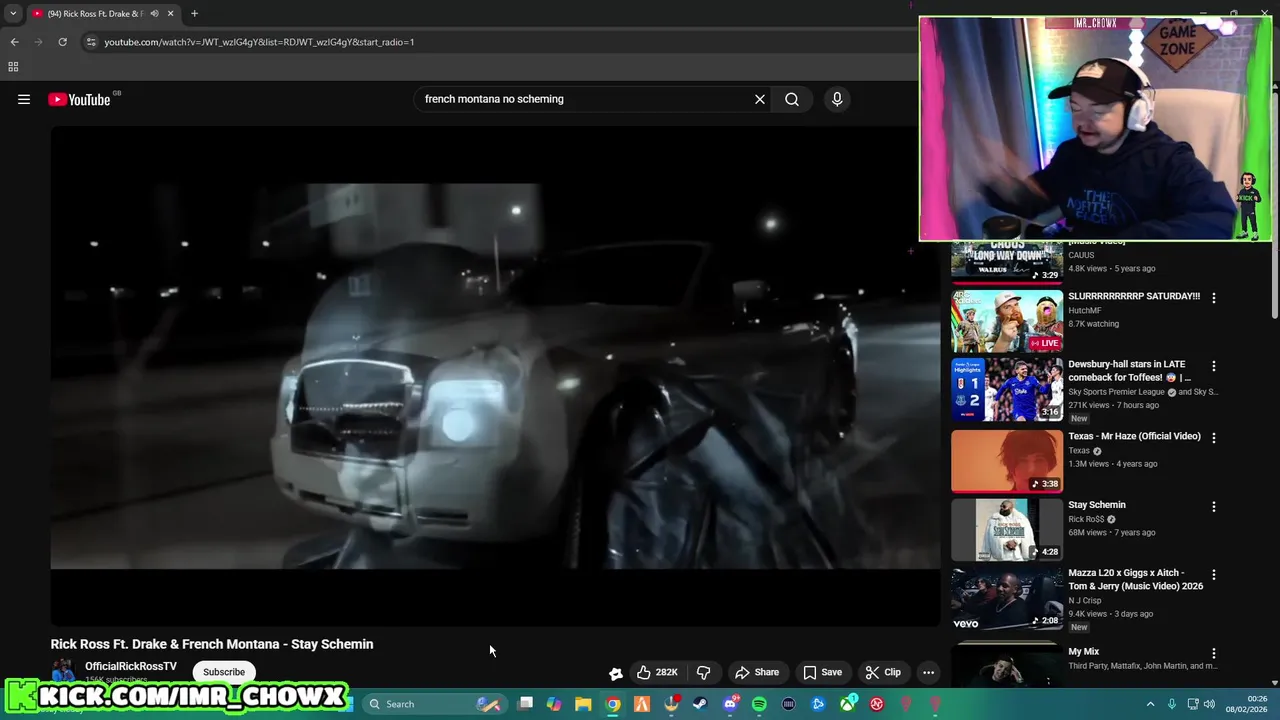
Task: Open Mazza L20 Tom & Jerry thumbnail
Action: tap(1007, 599)
